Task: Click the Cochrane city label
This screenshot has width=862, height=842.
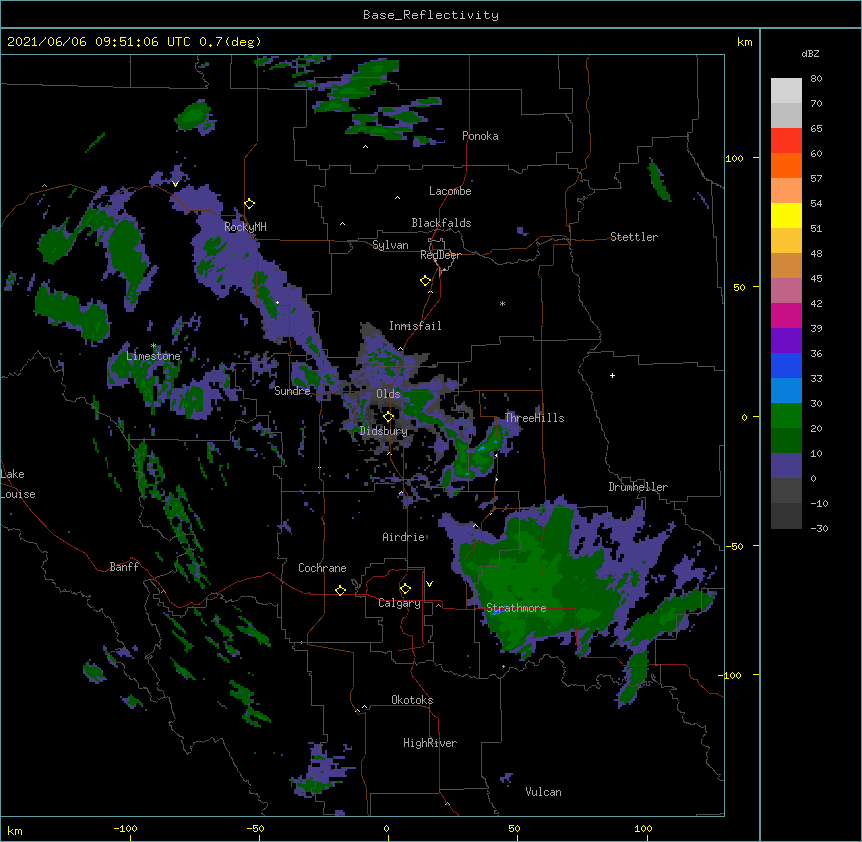Action: (322, 568)
